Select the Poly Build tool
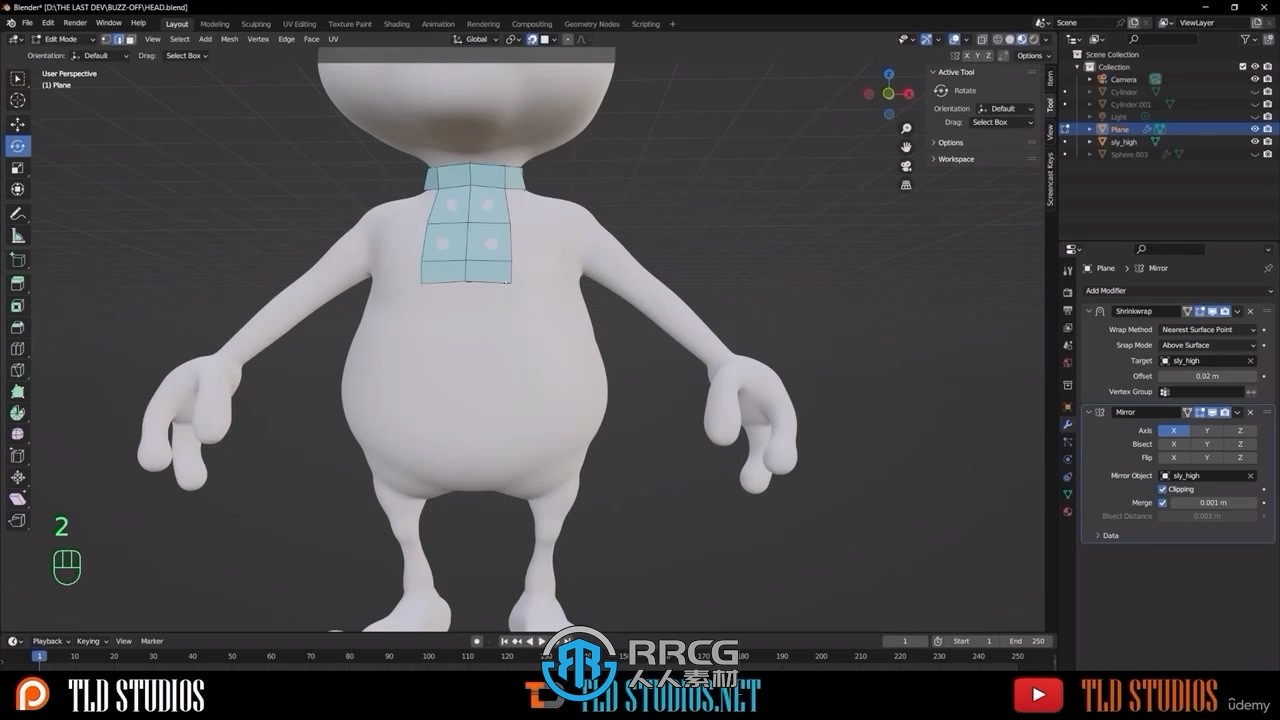Screen dimensions: 1280x720 [x=18, y=392]
